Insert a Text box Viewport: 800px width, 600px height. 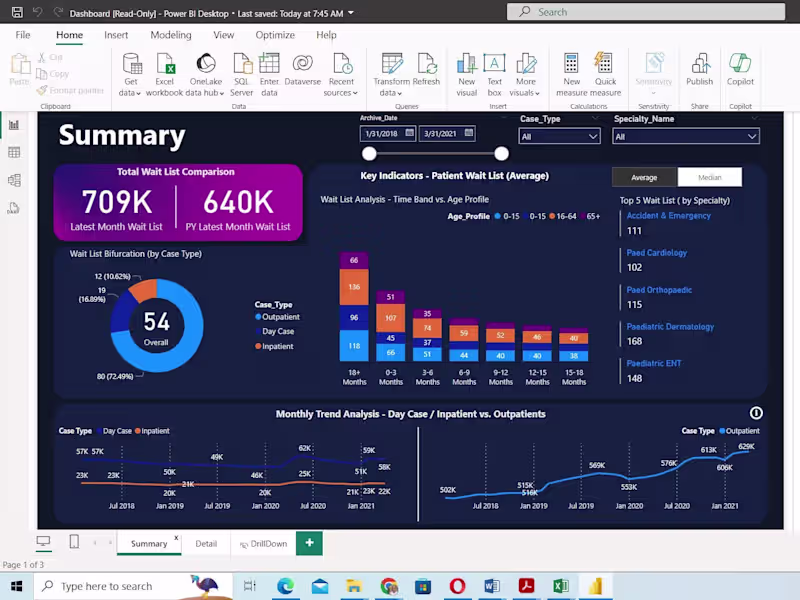click(x=496, y=70)
